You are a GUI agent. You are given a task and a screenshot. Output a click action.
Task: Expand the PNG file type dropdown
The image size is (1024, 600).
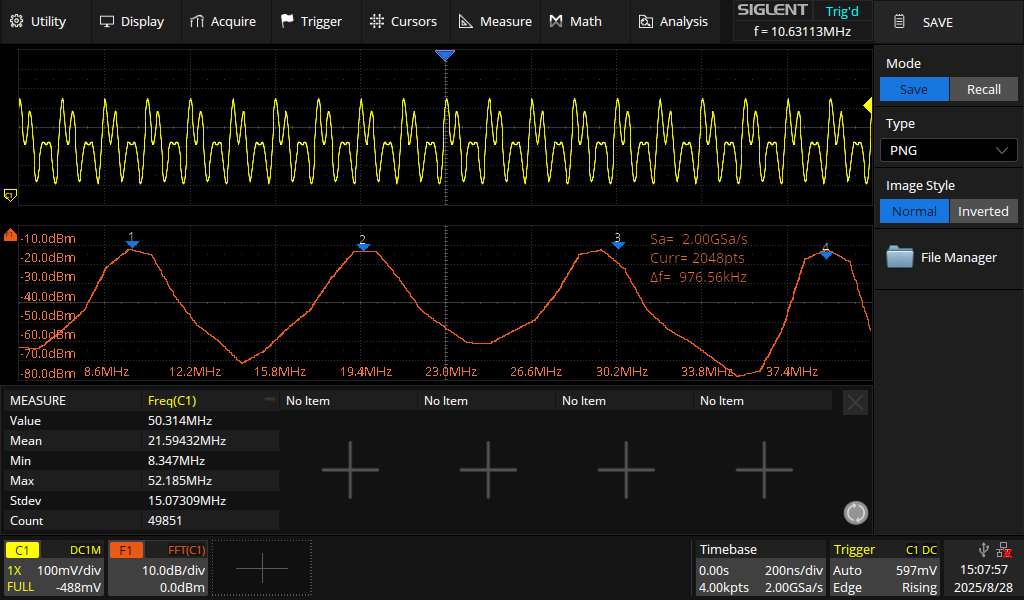coord(948,151)
